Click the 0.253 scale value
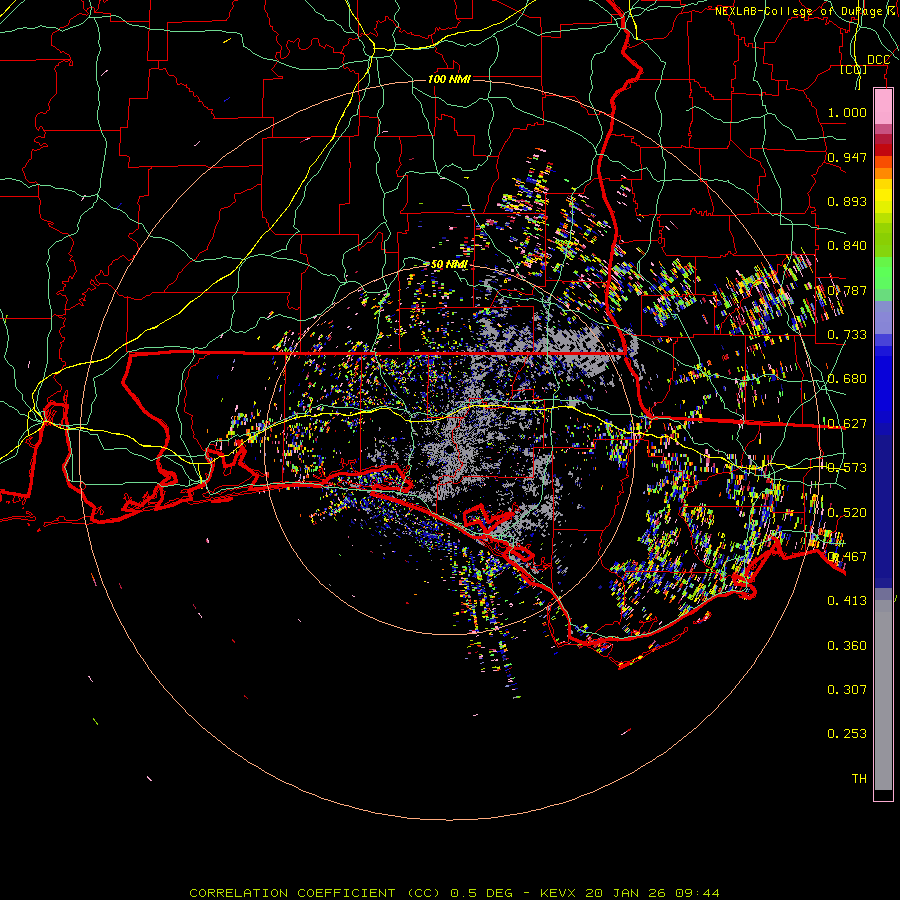The width and height of the screenshot is (900, 900). pos(847,734)
